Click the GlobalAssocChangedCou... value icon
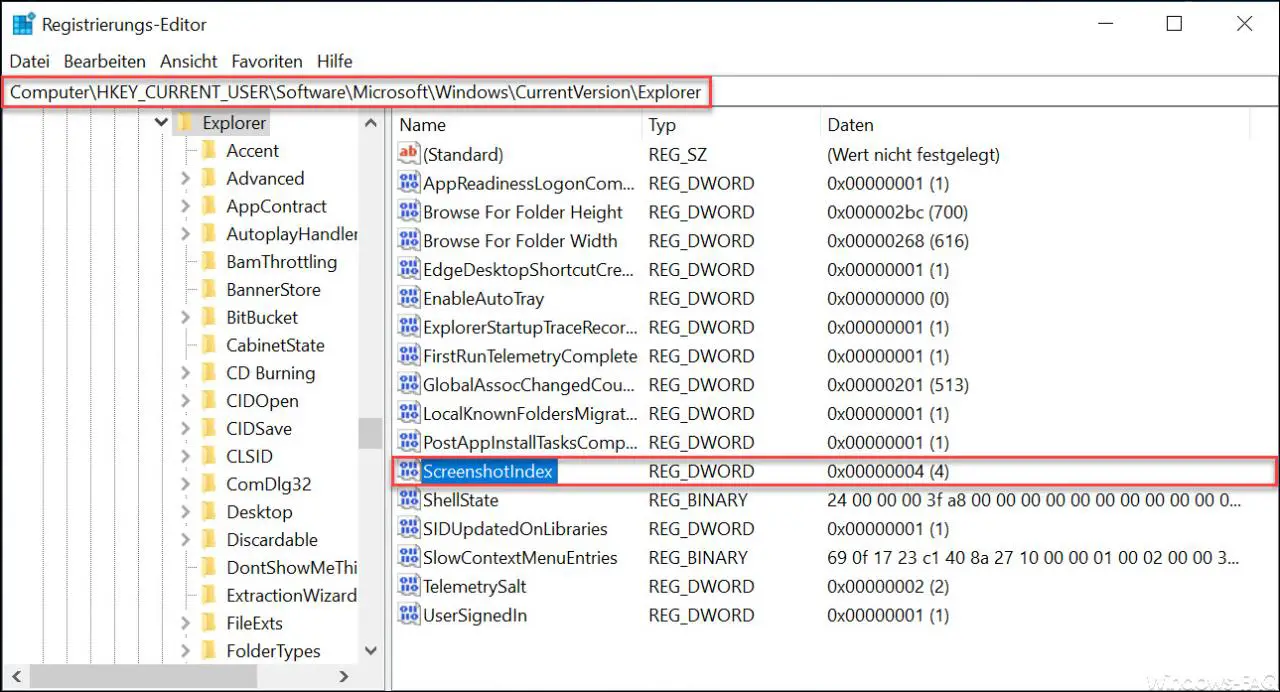Screen dimensions: 1280x692 (x=408, y=385)
